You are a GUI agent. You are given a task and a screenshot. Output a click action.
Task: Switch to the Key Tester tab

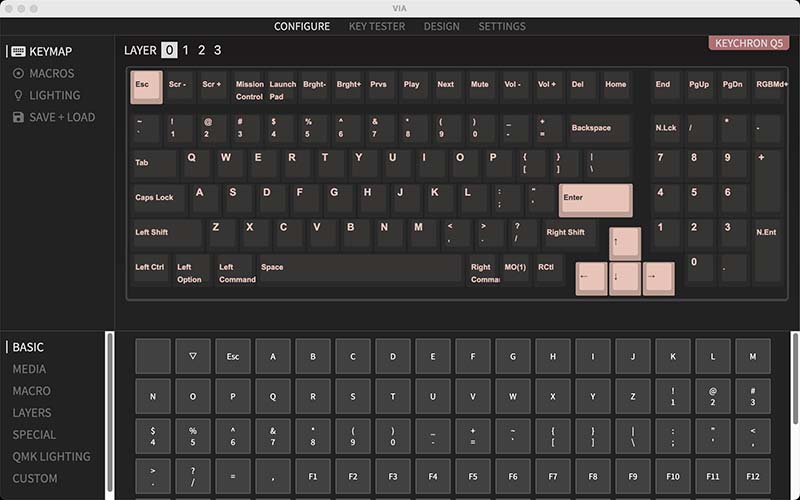(x=377, y=27)
